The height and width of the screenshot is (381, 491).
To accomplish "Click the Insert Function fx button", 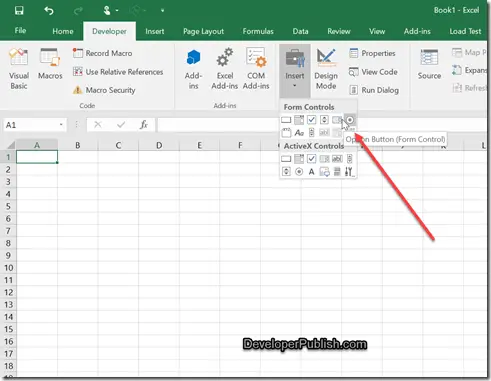I will click(x=144, y=125).
